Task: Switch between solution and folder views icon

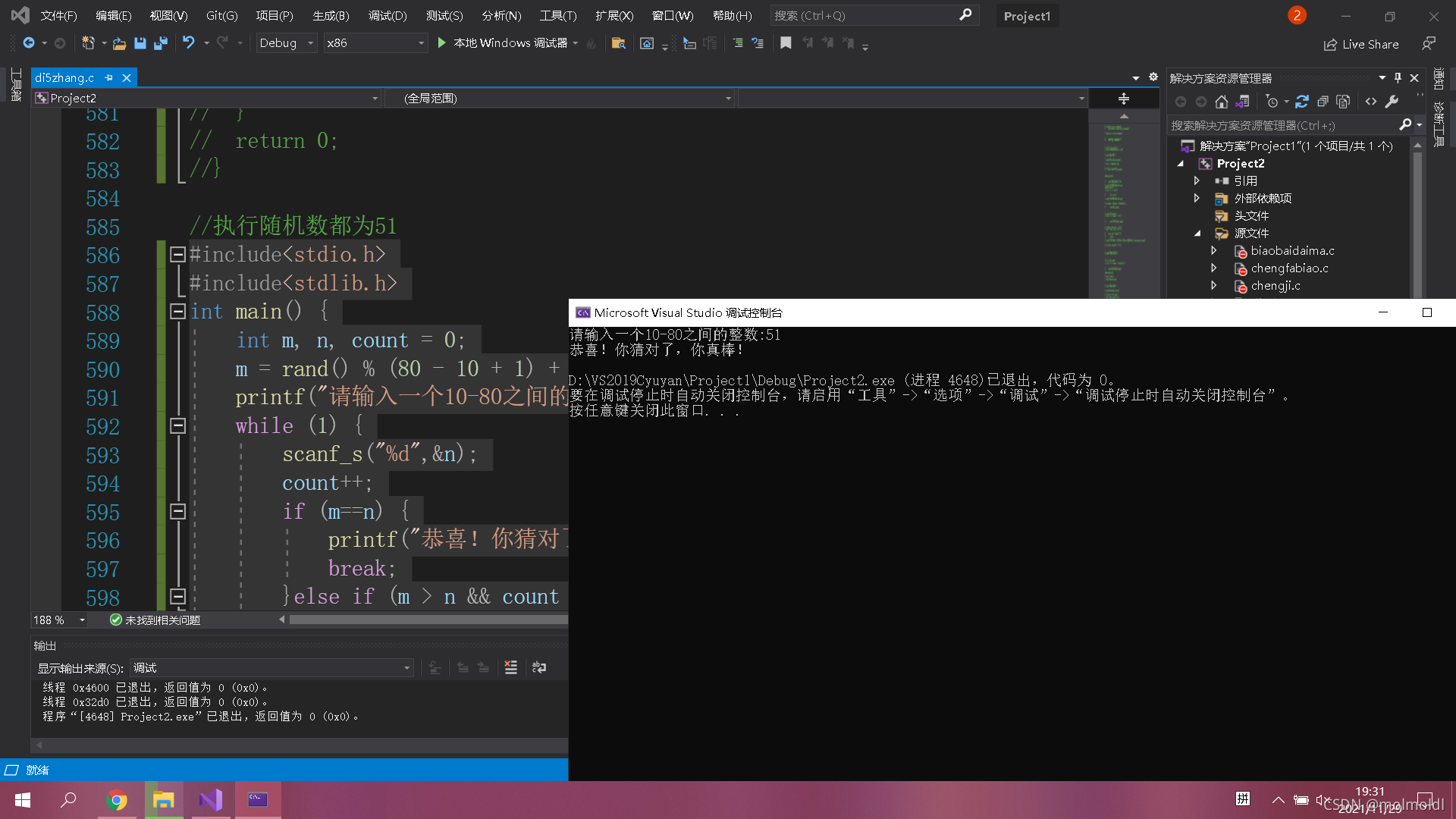Action: [x=1242, y=102]
